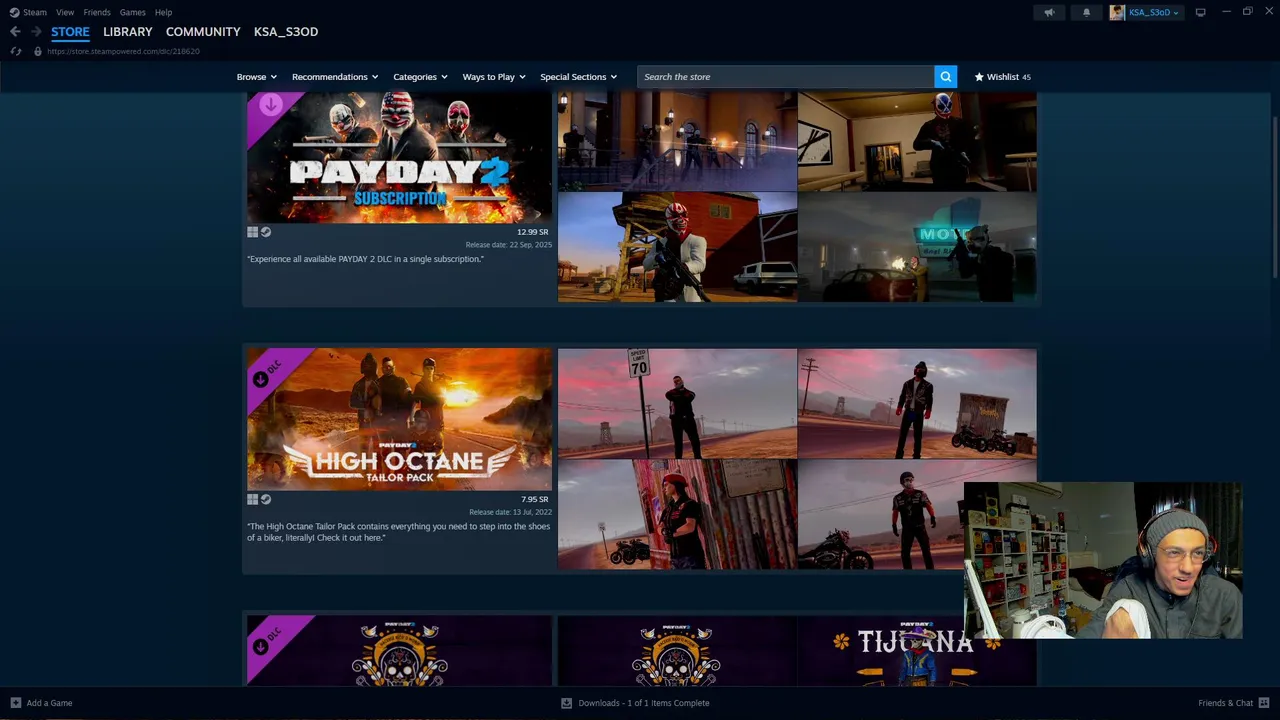
Task: Select the LIBRARY tab
Action: tap(128, 32)
